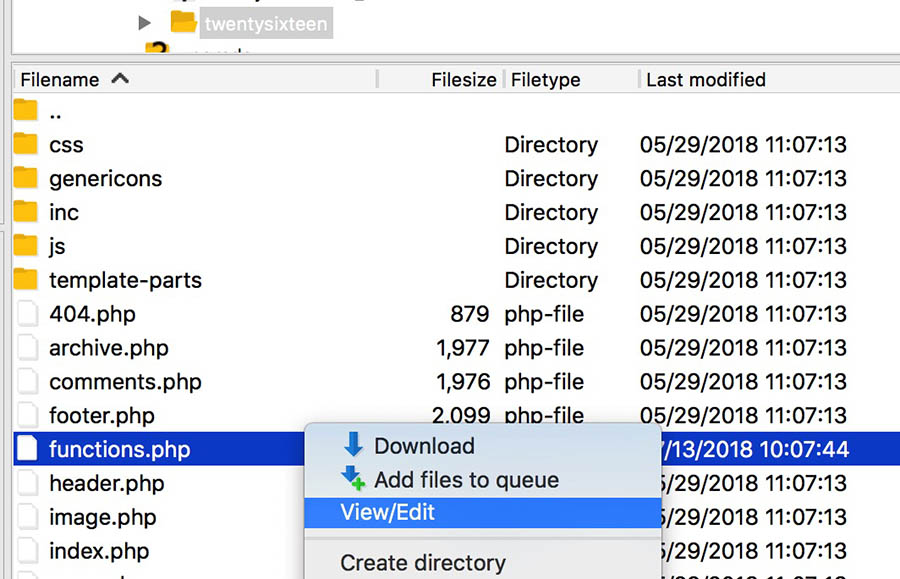The width and height of the screenshot is (900, 579).
Task: Click the Filetype column header
Action: (x=547, y=80)
